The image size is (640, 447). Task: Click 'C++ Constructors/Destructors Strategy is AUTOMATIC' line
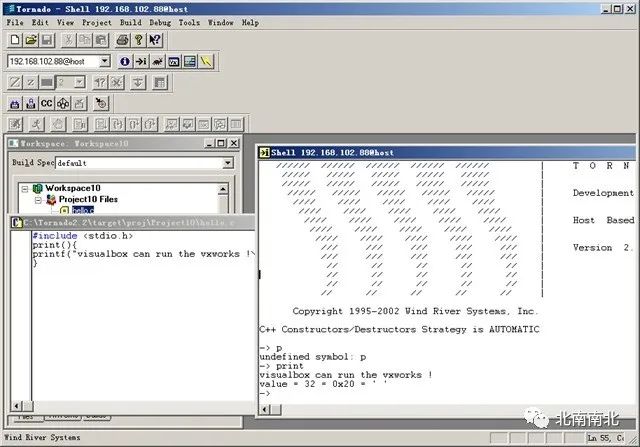(399, 329)
